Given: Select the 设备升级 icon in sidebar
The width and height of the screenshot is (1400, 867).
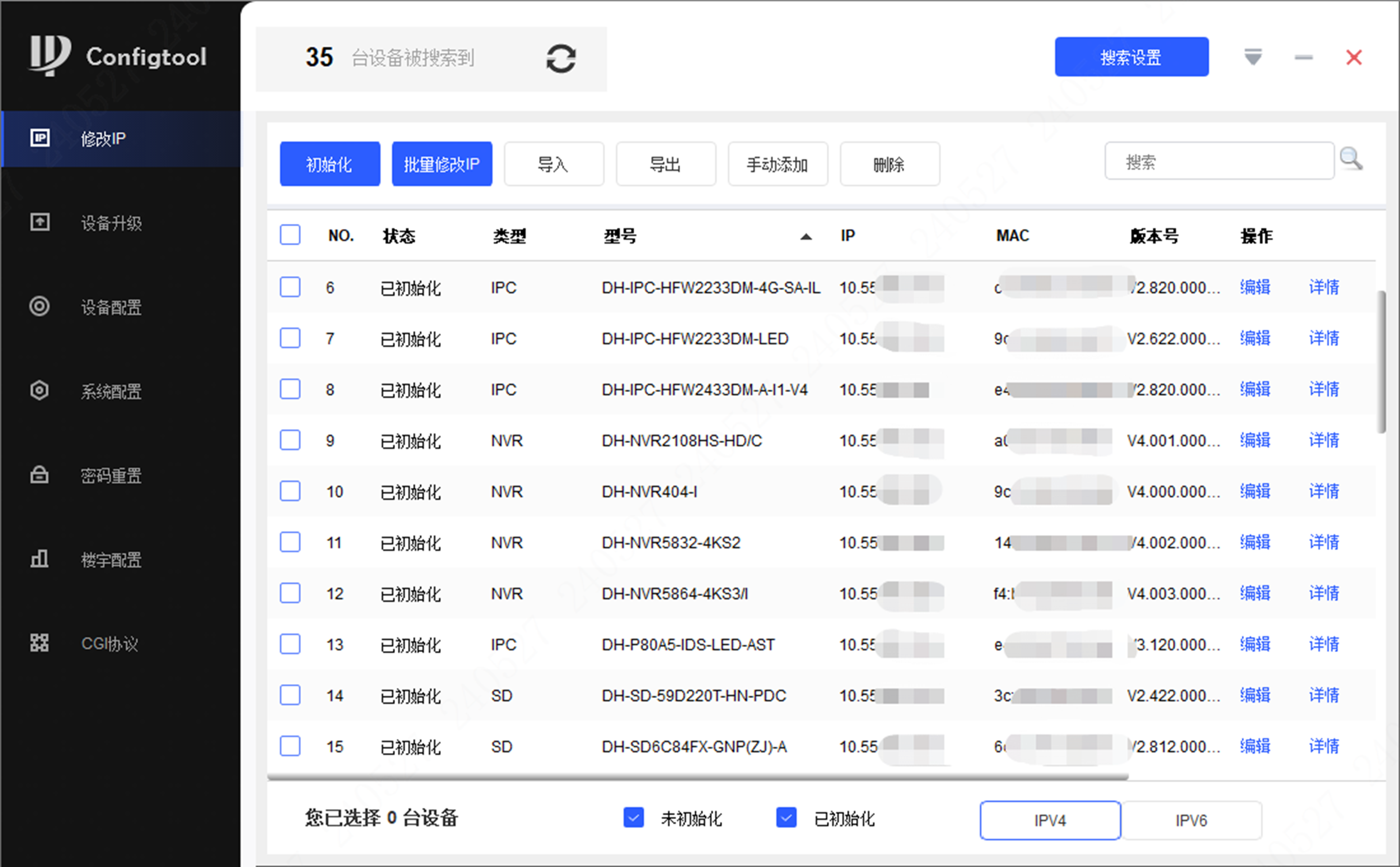Looking at the screenshot, I should click(39, 222).
